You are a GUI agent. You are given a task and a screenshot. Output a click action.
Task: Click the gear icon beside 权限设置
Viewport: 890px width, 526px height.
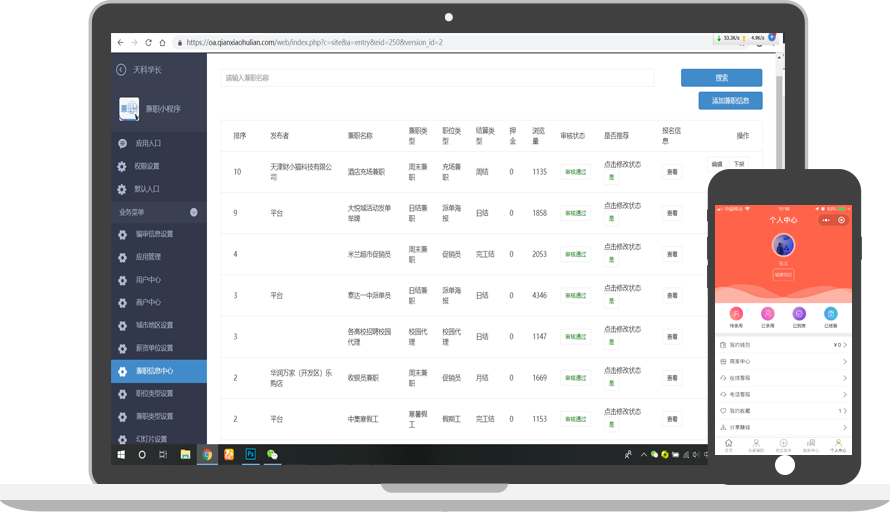[122, 166]
